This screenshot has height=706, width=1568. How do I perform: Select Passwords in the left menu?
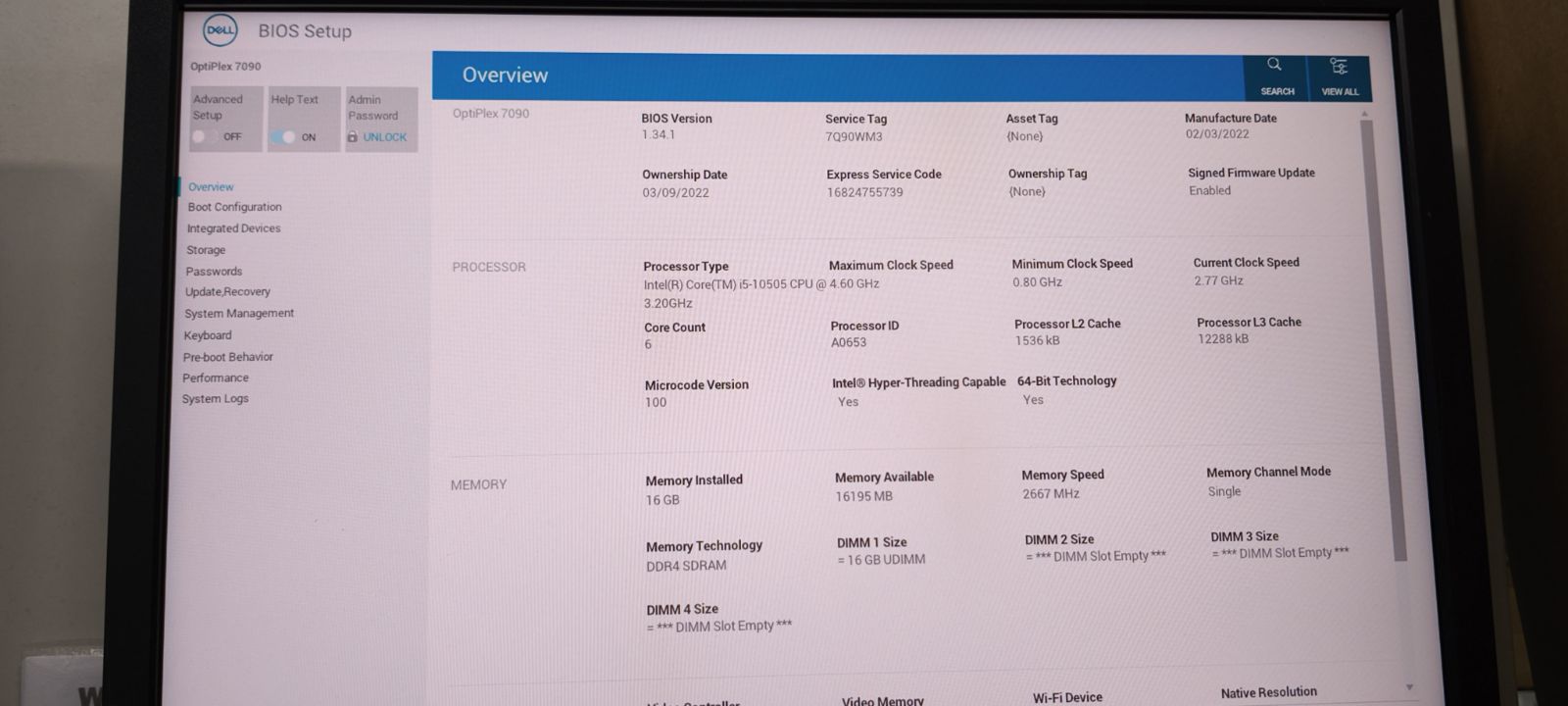(214, 272)
